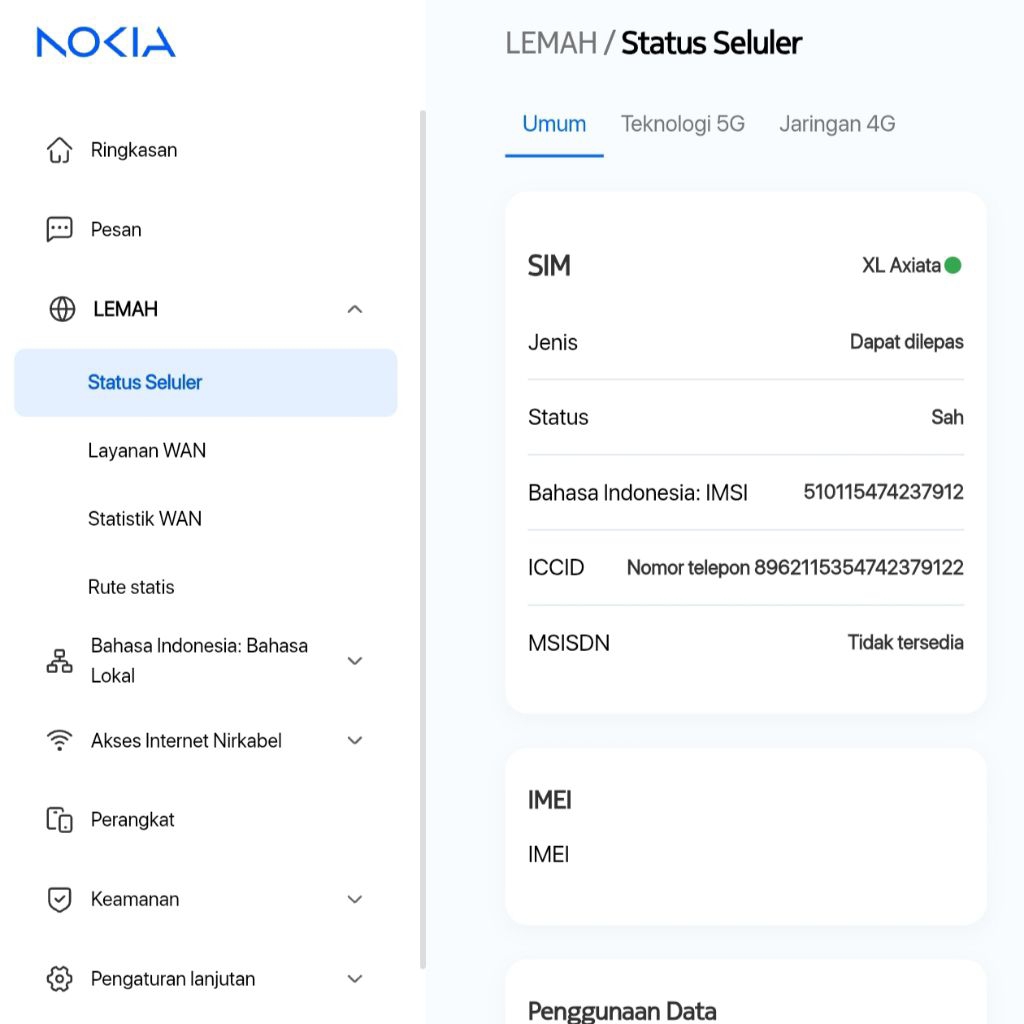
Task: Click the Perangkat devices icon
Action: tap(60, 820)
